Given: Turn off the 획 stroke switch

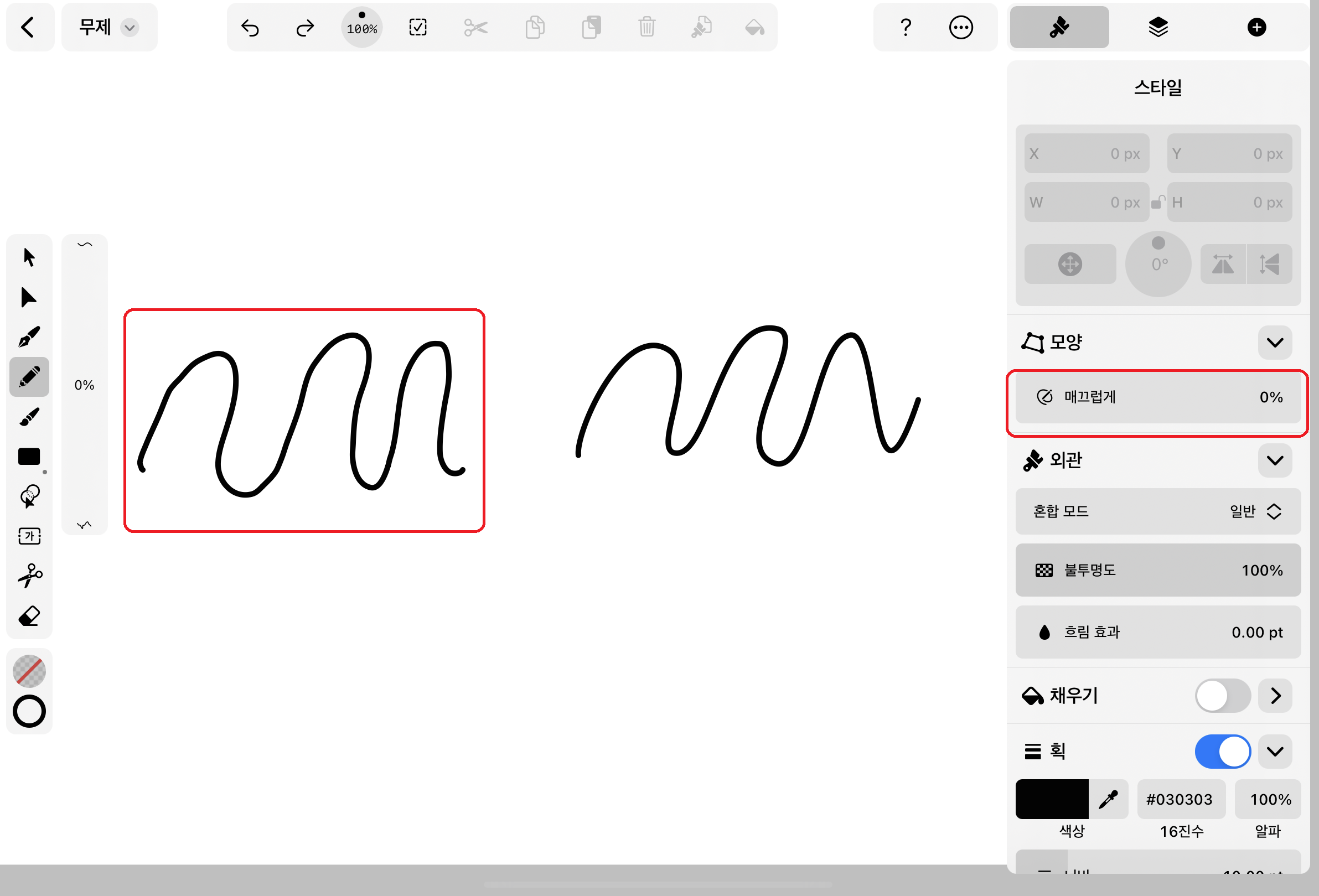Looking at the screenshot, I should 1222,752.
